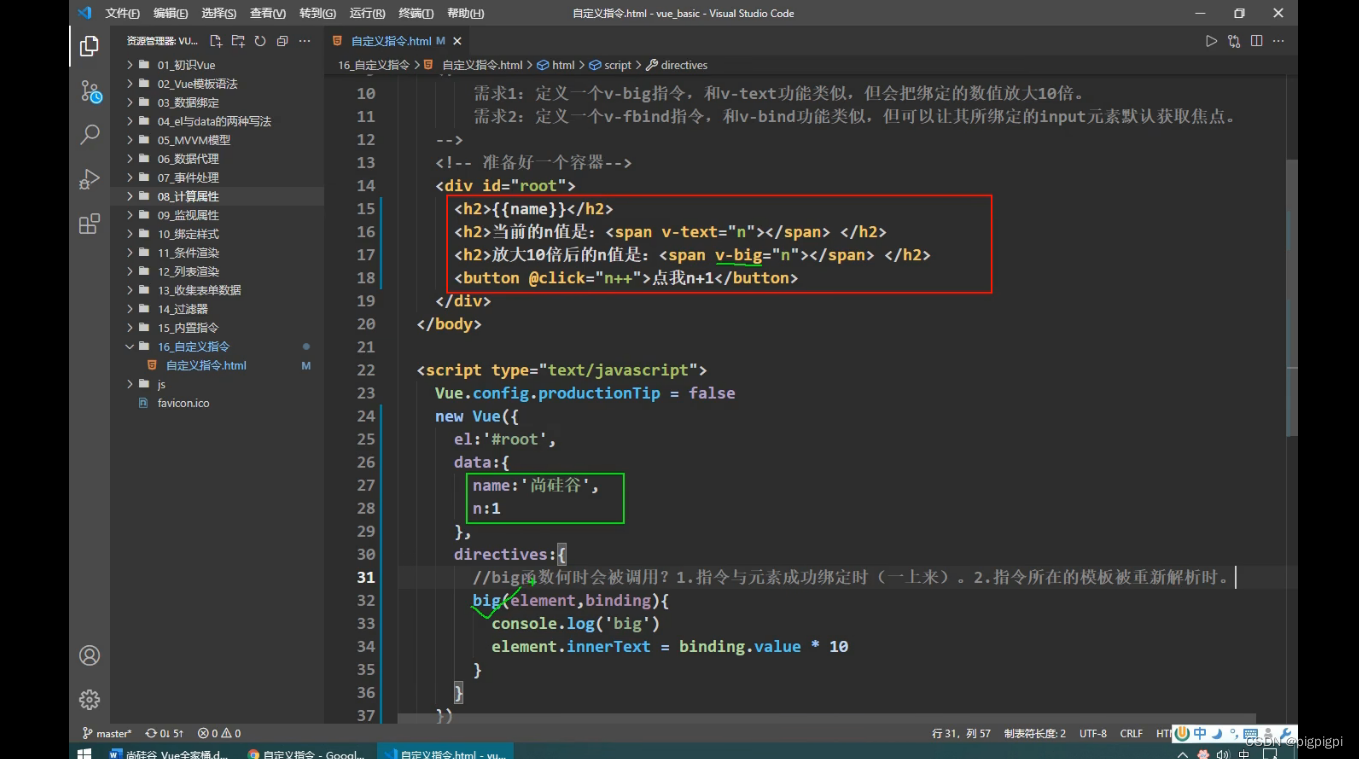1359x759 pixels.
Task: Open the Extensions view
Action: pos(89,223)
